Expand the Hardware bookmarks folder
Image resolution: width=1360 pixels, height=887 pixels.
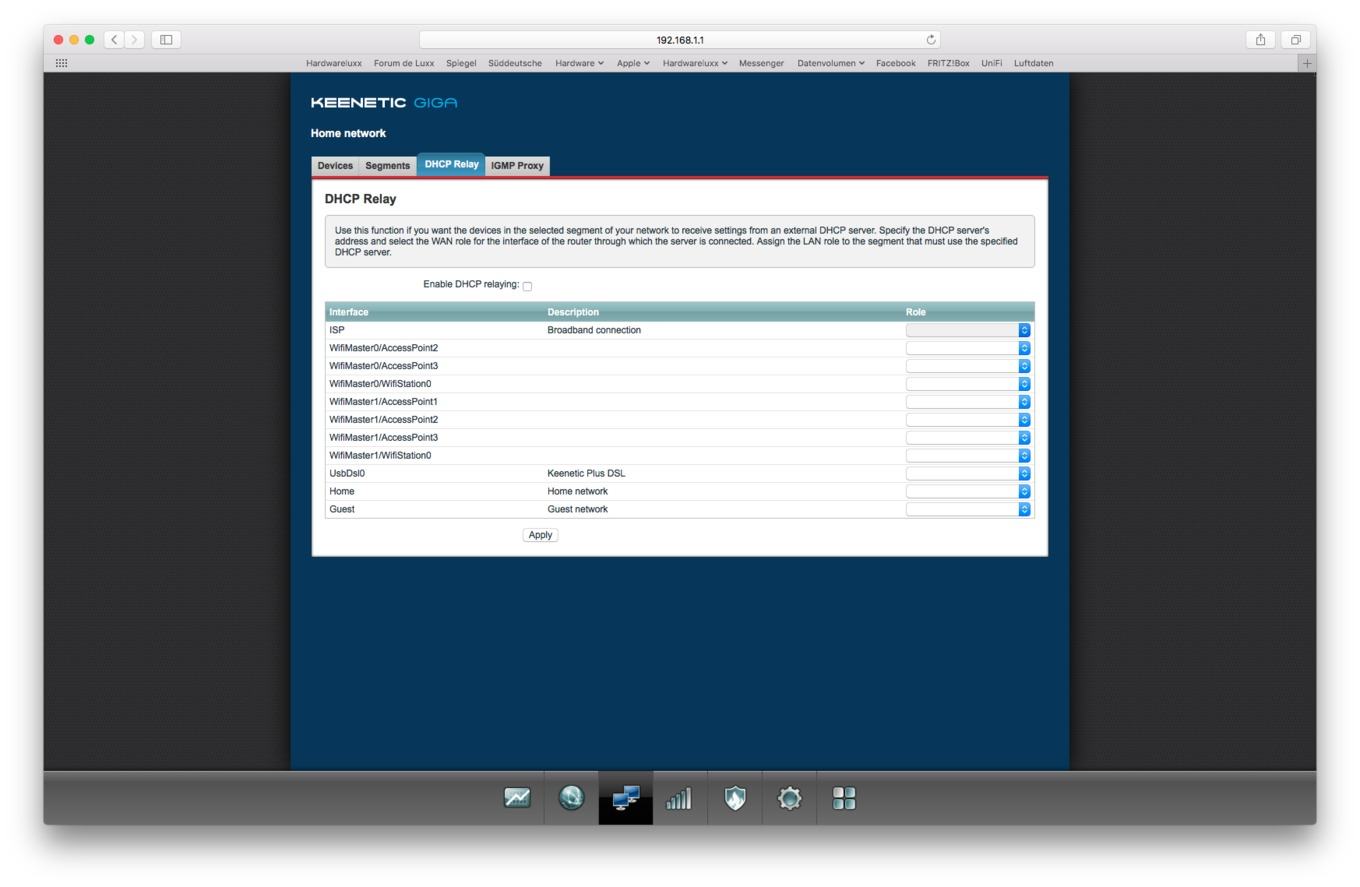pyautogui.click(x=579, y=63)
